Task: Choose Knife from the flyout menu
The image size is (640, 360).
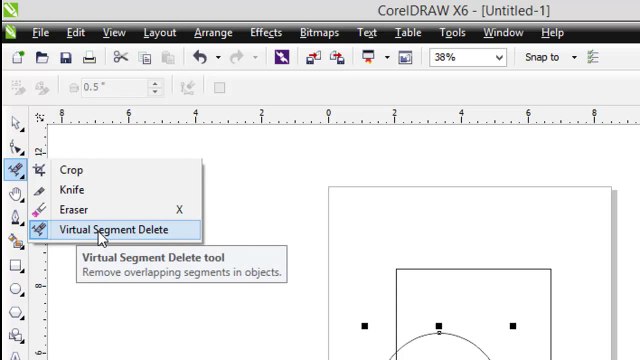Action: tap(115, 190)
